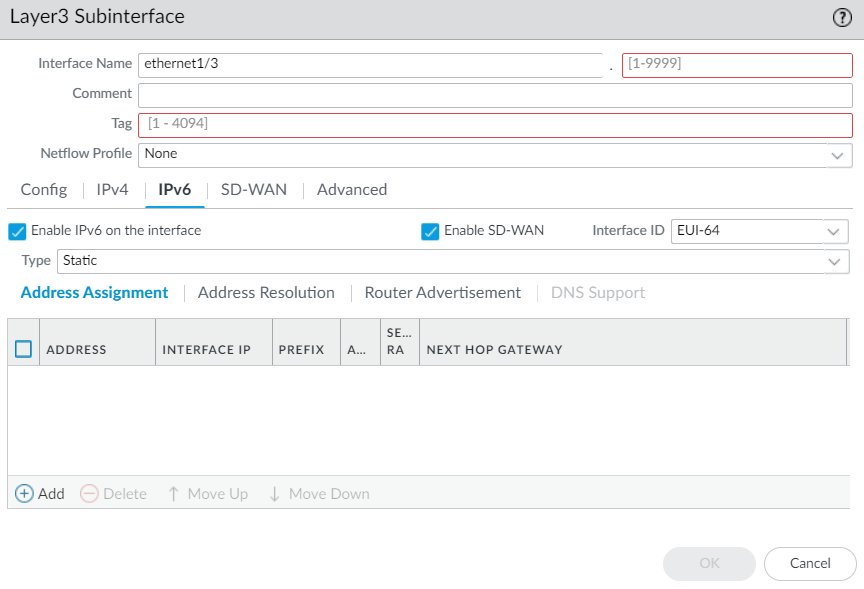
Task: Open the Type Static dropdown
Action: [x=836, y=261]
